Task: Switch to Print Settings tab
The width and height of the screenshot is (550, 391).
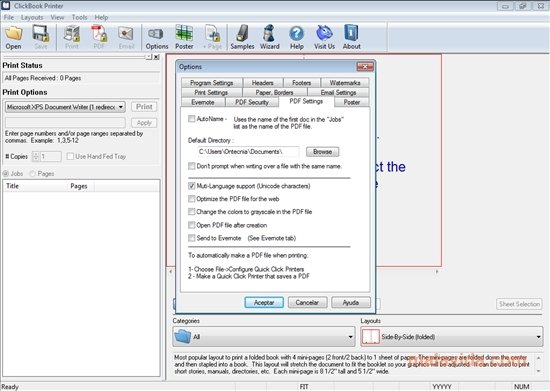Action: [211, 93]
